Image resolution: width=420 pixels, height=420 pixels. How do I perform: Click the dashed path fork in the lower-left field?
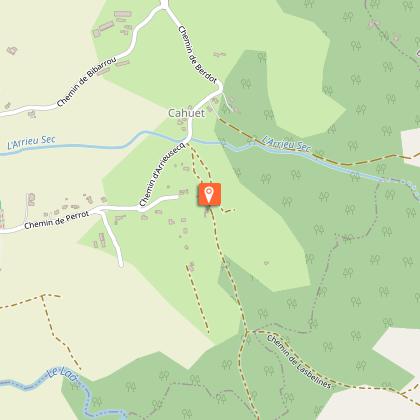coord(42,296)
